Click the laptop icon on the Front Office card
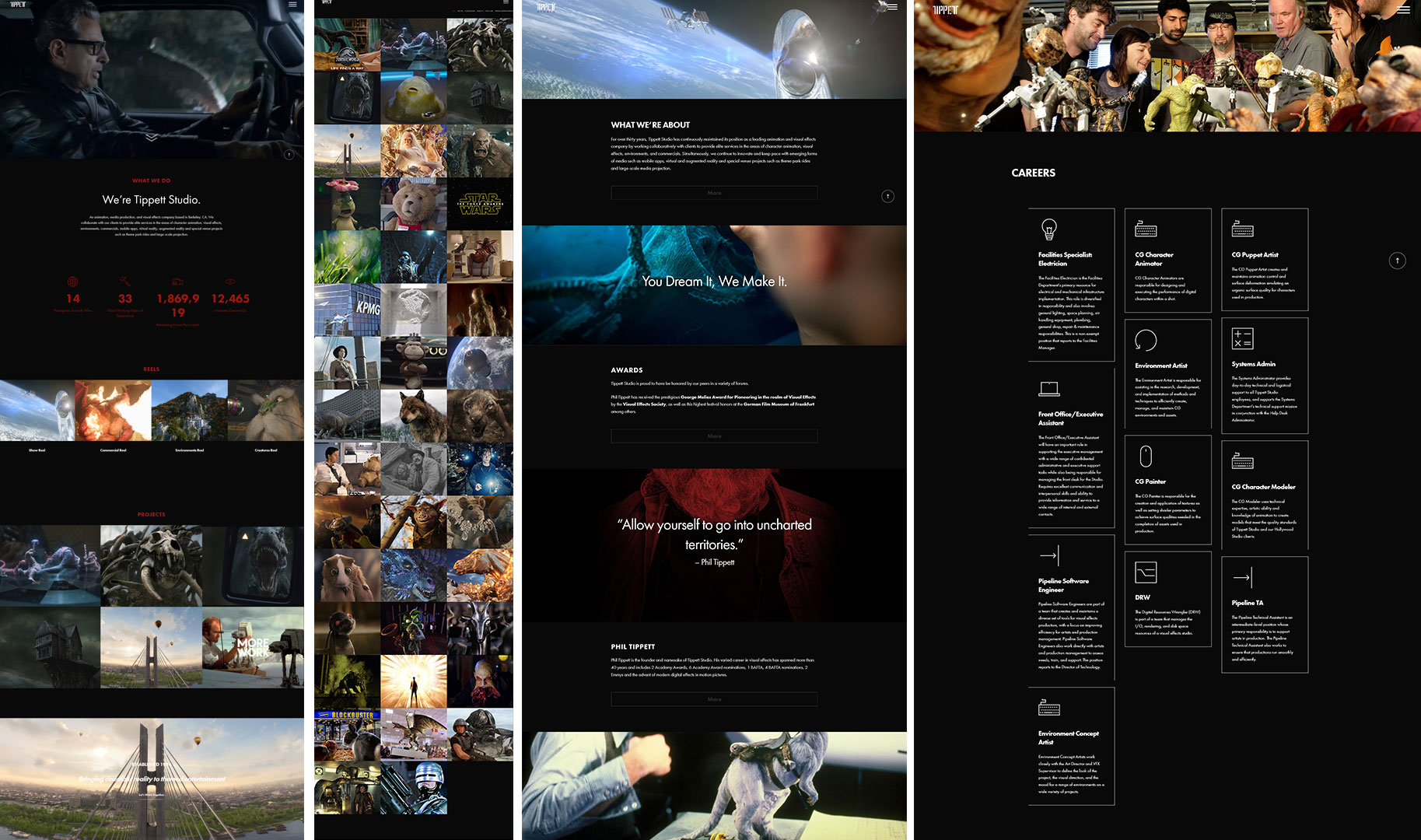This screenshot has width=1421, height=840. [x=1049, y=389]
